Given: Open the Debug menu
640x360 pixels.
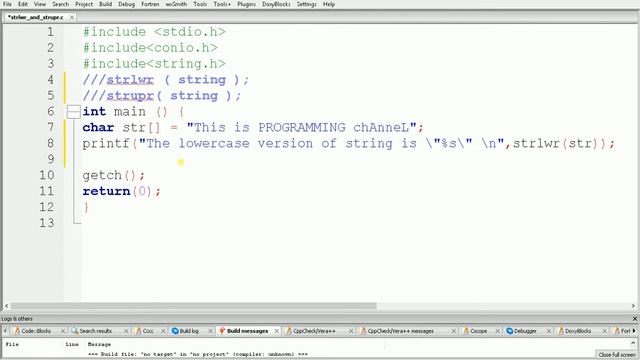Looking at the screenshot, I should [x=127, y=4].
